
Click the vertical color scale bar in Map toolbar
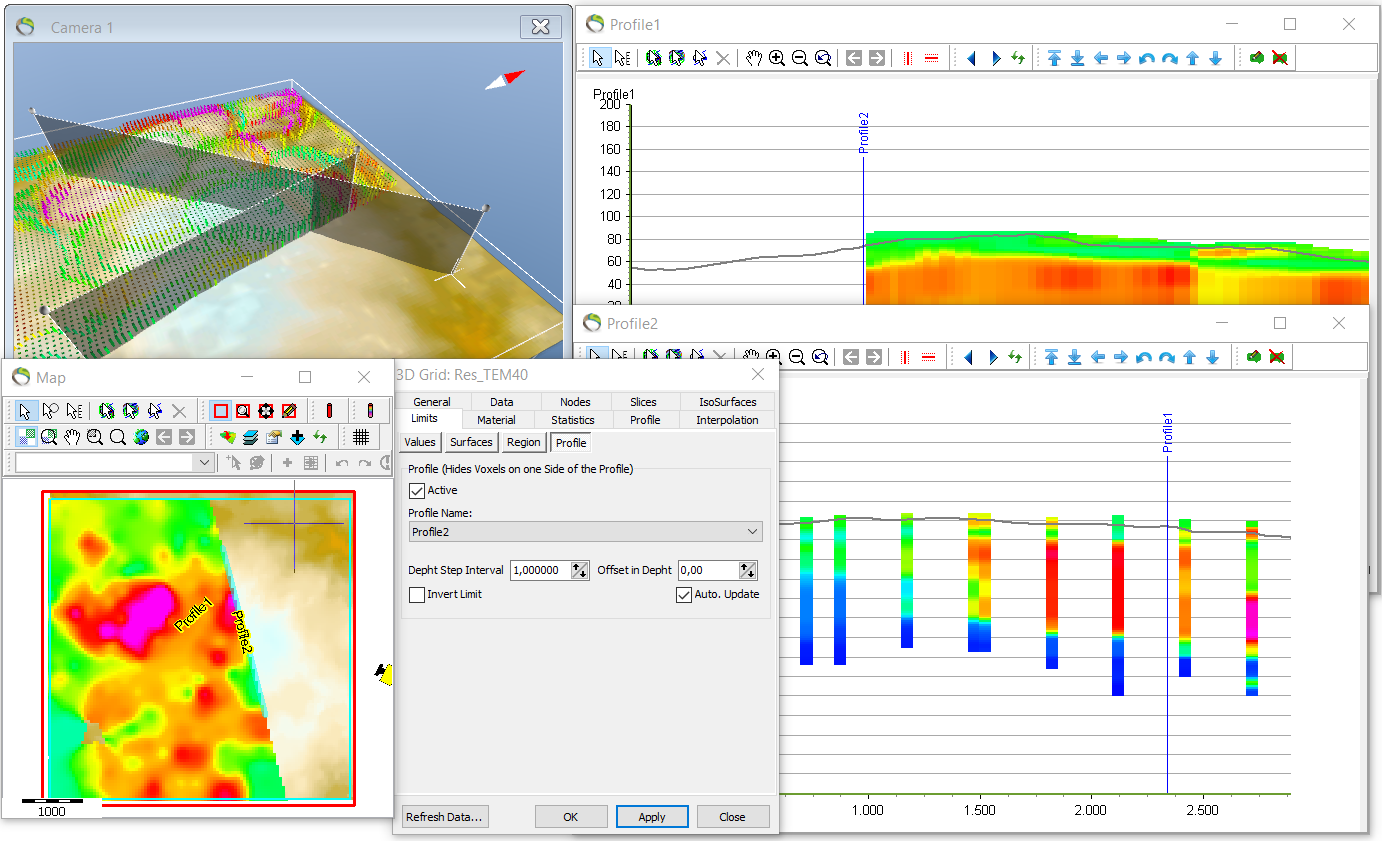[x=371, y=411]
